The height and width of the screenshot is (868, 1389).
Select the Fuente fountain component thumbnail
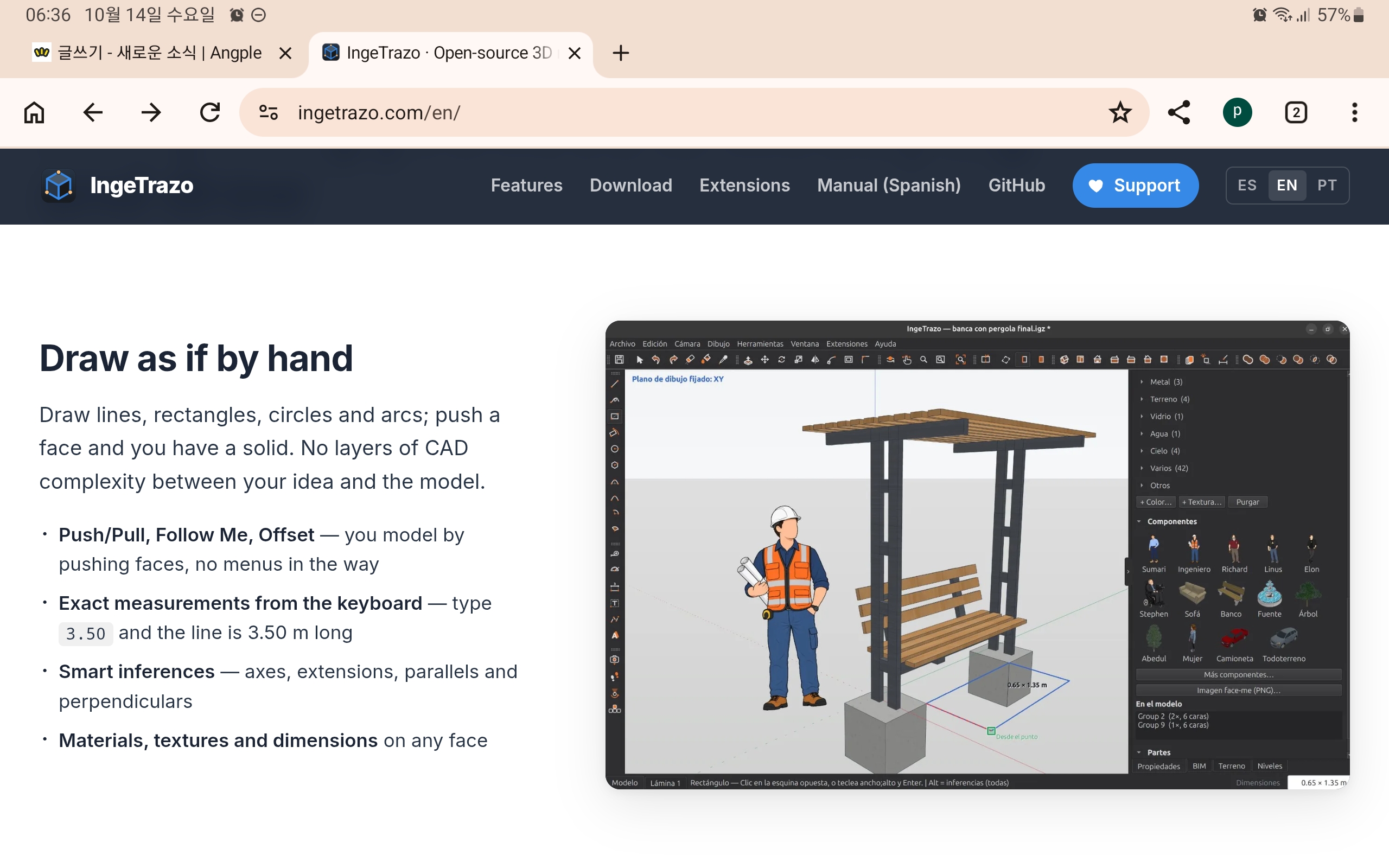(x=1269, y=598)
